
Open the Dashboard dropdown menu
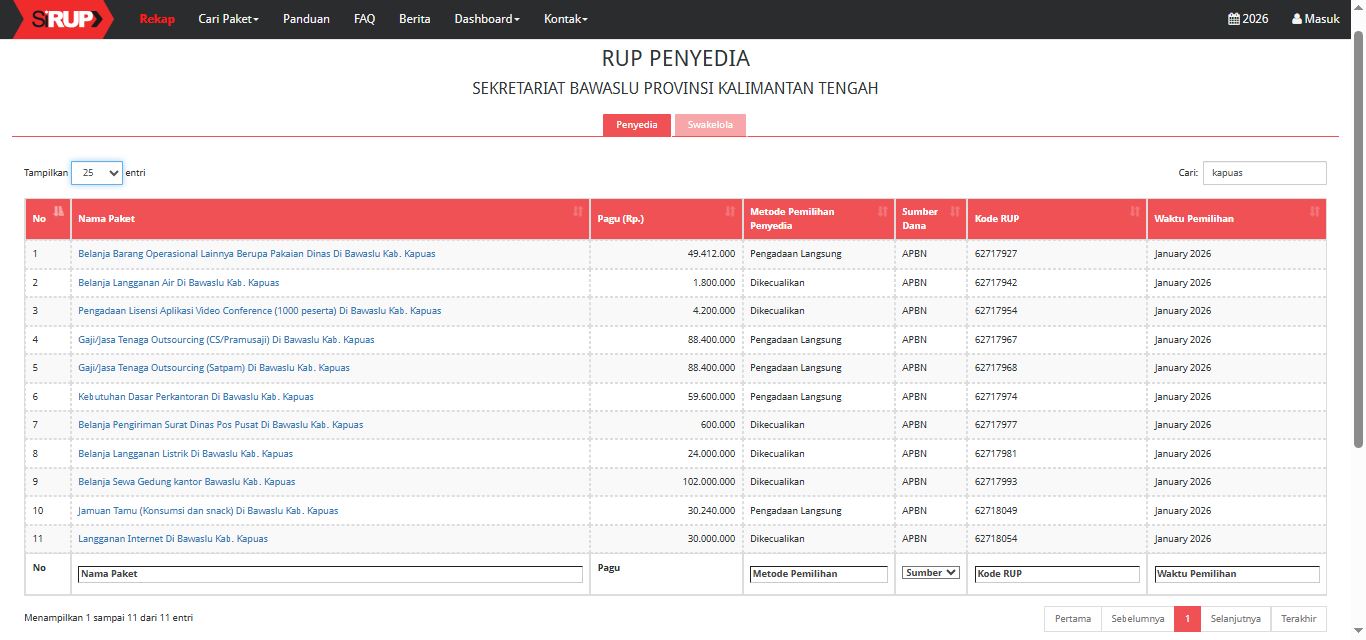point(487,19)
